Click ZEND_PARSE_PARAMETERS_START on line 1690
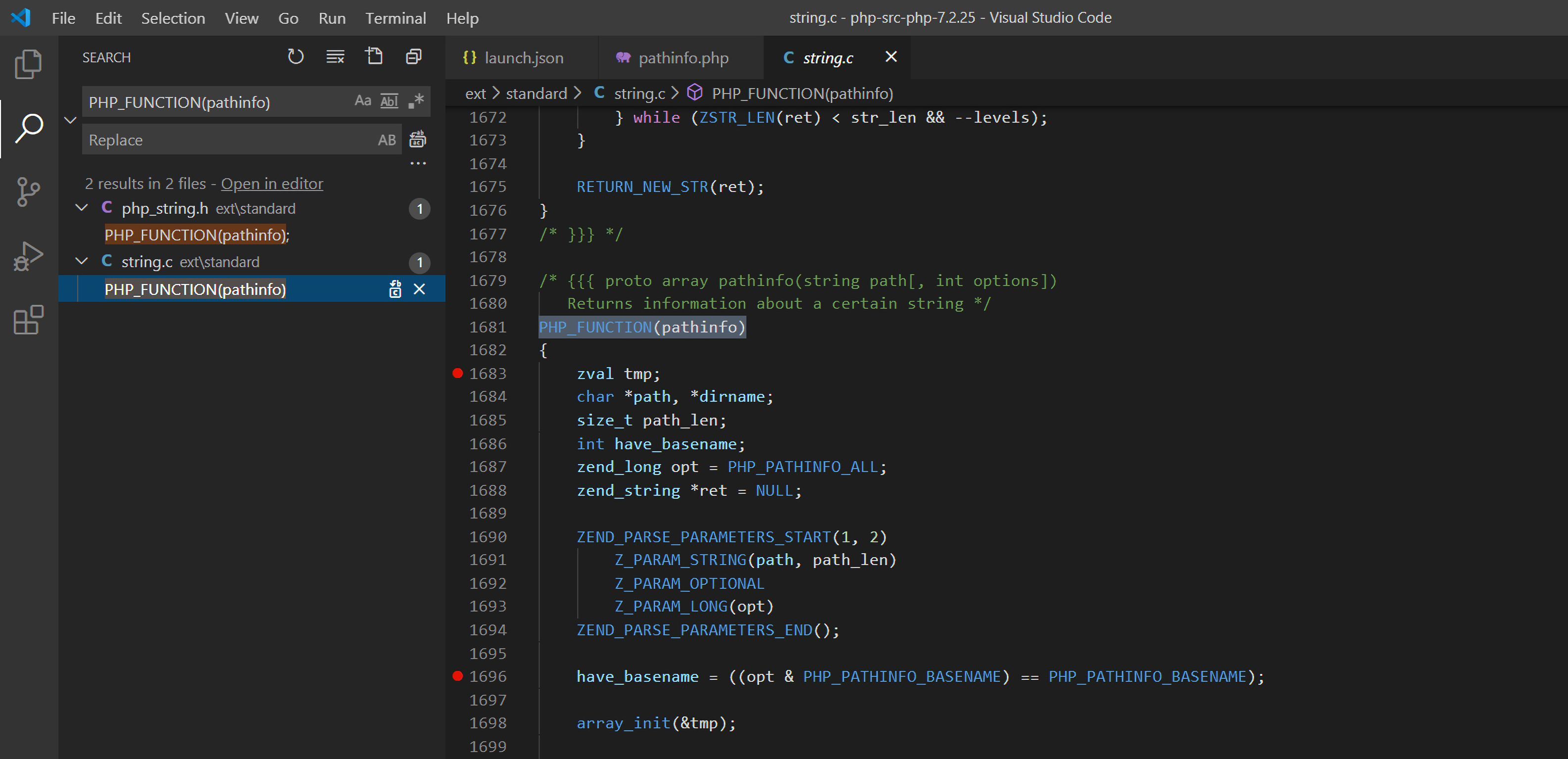Image resolution: width=1568 pixels, height=759 pixels. pyautogui.click(x=704, y=536)
